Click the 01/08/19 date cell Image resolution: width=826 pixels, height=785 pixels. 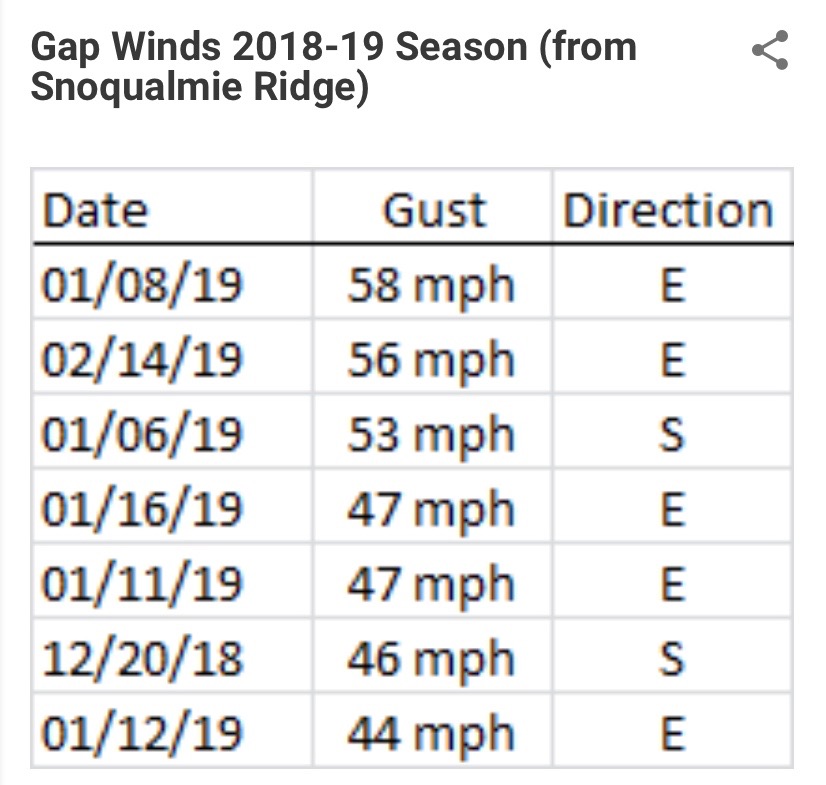coord(142,285)
